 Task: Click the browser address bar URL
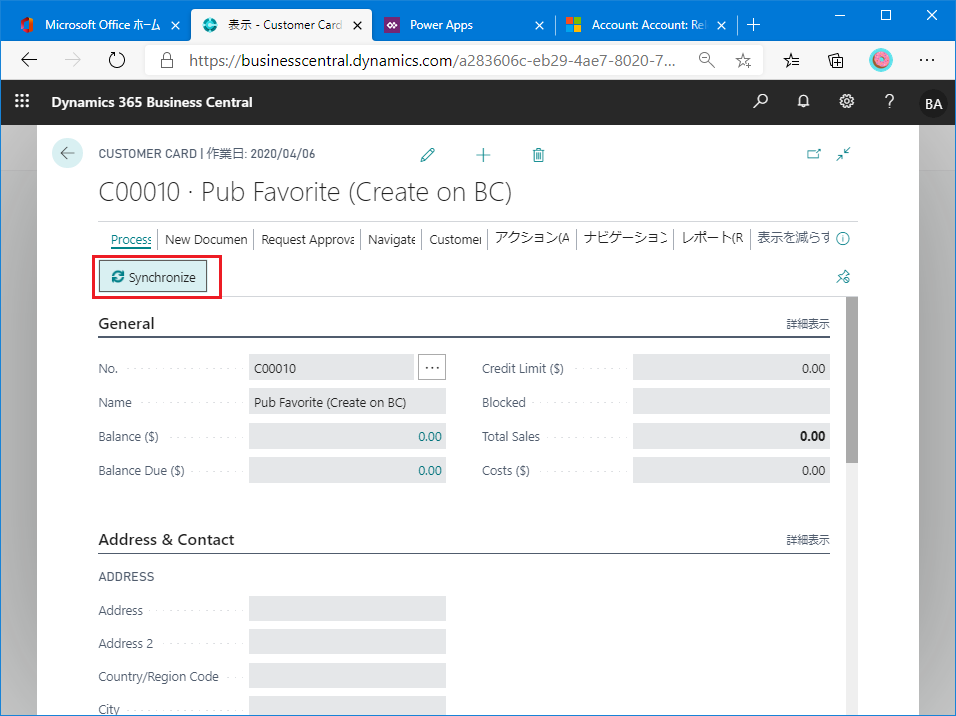(x=432, y=60)
